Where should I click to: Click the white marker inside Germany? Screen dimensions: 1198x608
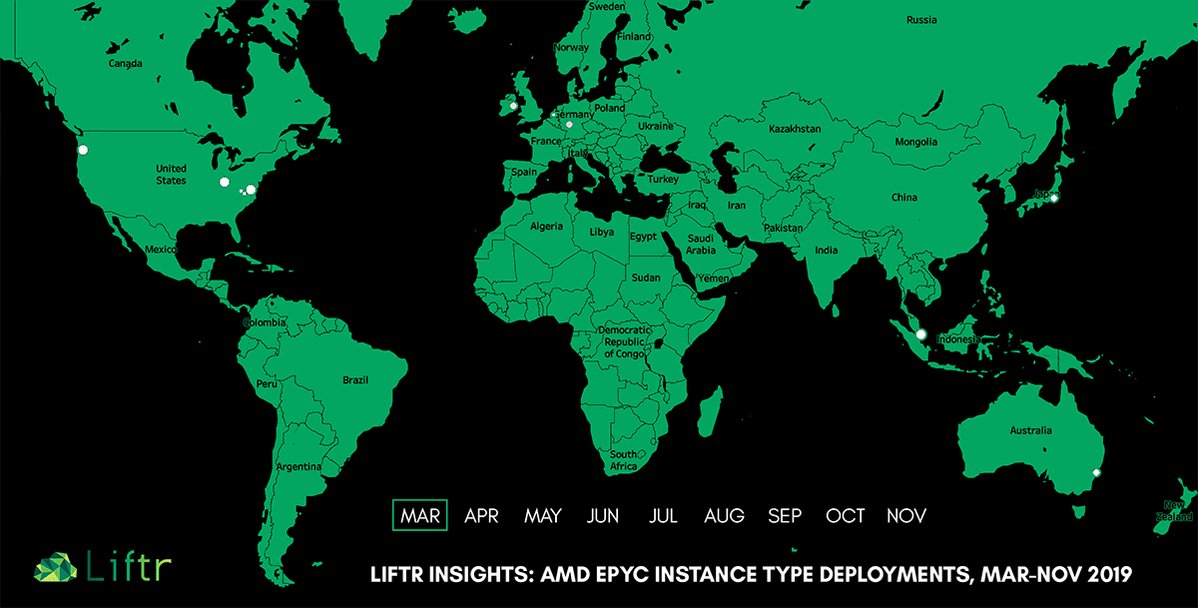(569, 125)
